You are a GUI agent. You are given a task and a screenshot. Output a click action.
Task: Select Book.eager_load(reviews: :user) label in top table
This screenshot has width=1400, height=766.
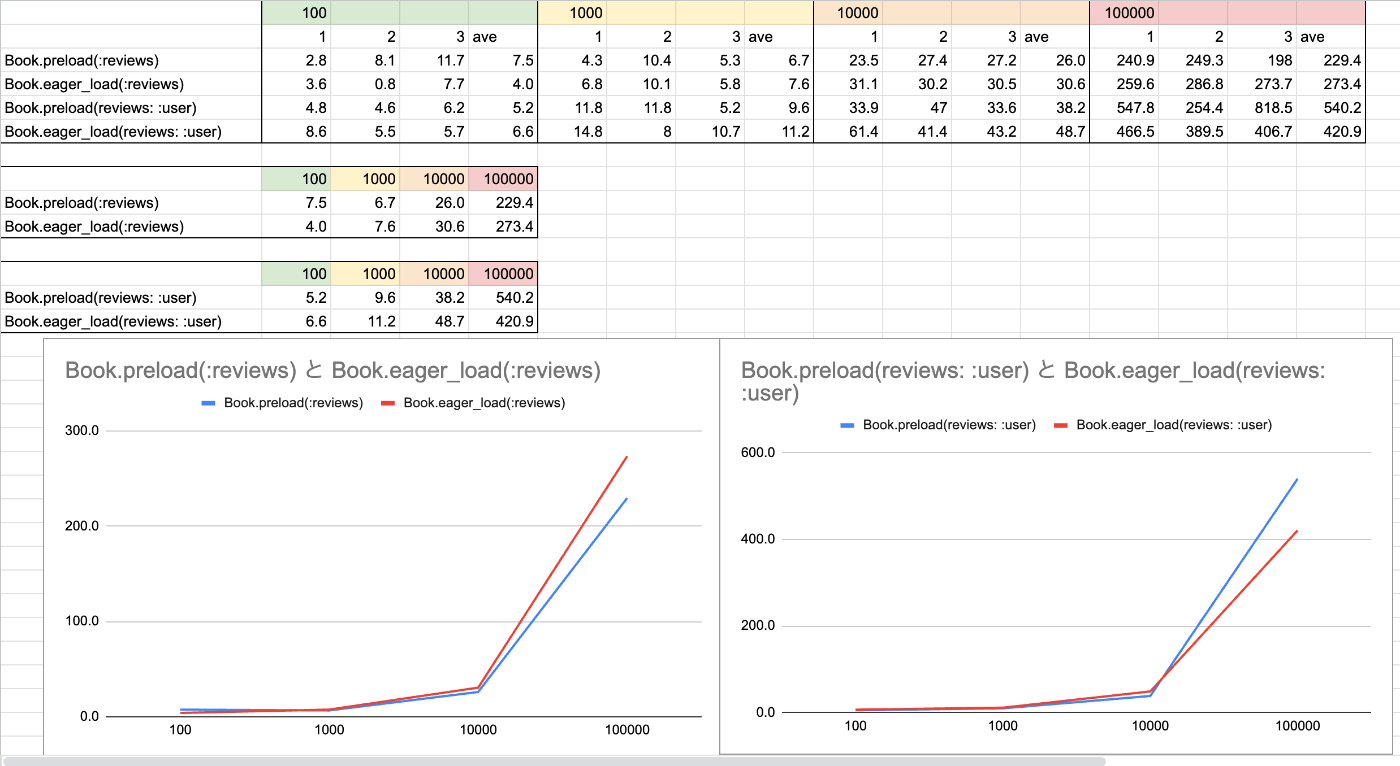pyautogui.click(x=131, y=132)
